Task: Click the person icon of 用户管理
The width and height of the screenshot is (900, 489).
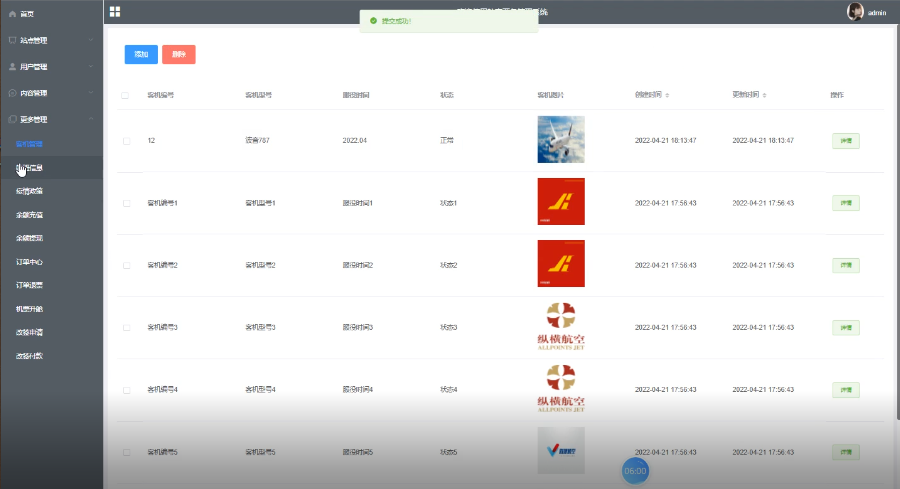Action: pyautogui.click(x=12, y=67)
